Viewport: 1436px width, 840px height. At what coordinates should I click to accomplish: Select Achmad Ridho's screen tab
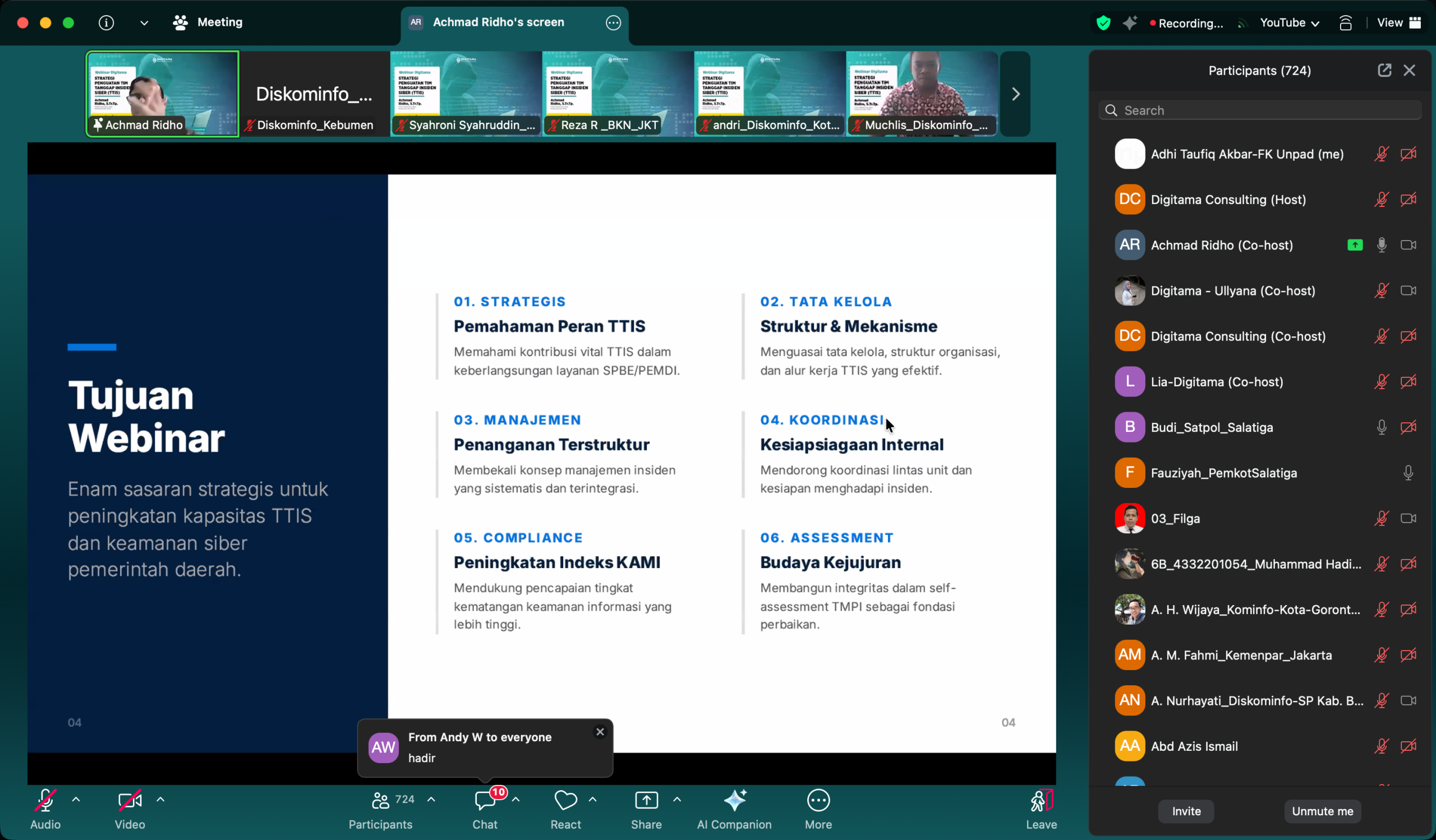tap(499, 23)
